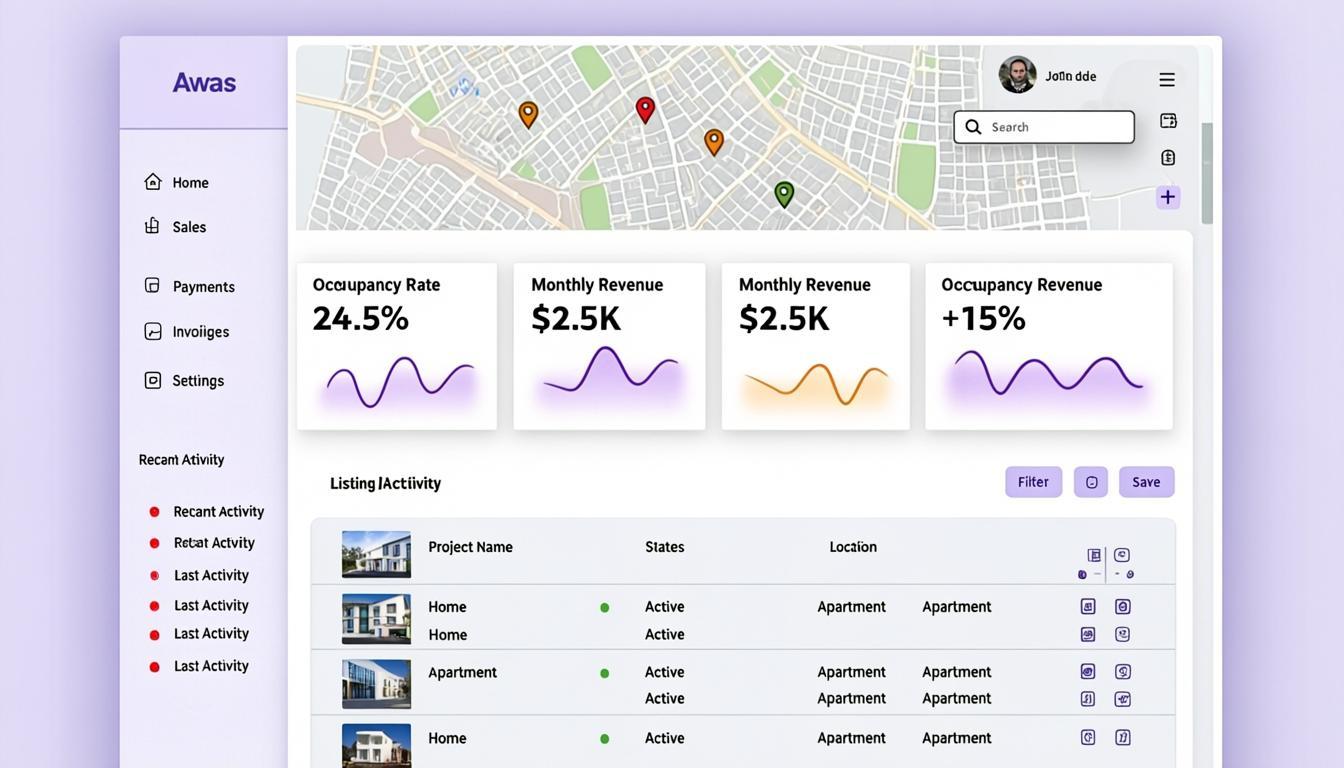1344x768 pixels.
Task: Click the Location column header
Action: coord(853,547)
